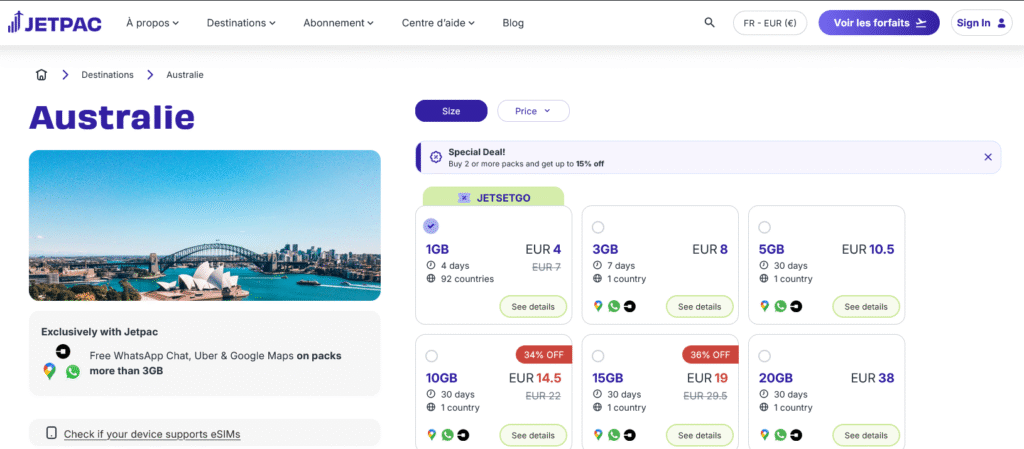Click the Google Maps icon on 5GB card
The image size is (1024, 449).
point(765,306)
